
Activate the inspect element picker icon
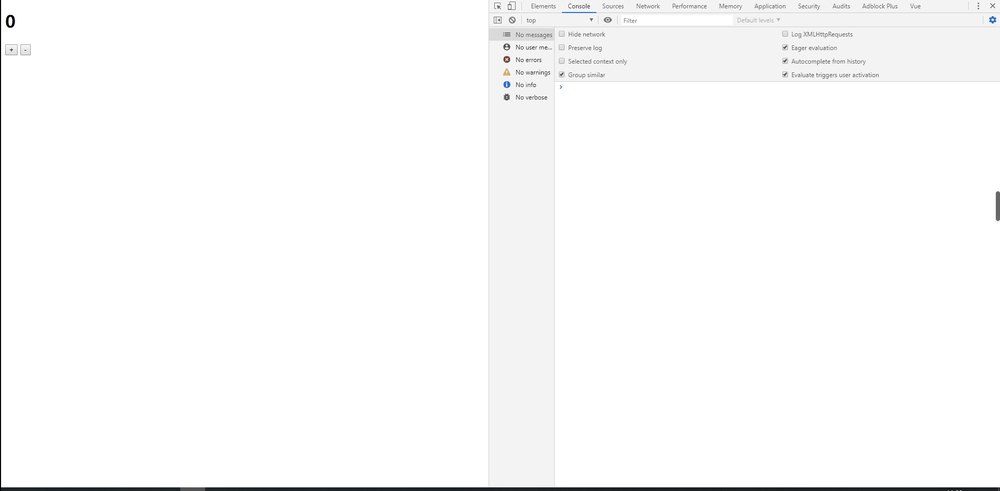click(x=497, y=6)
